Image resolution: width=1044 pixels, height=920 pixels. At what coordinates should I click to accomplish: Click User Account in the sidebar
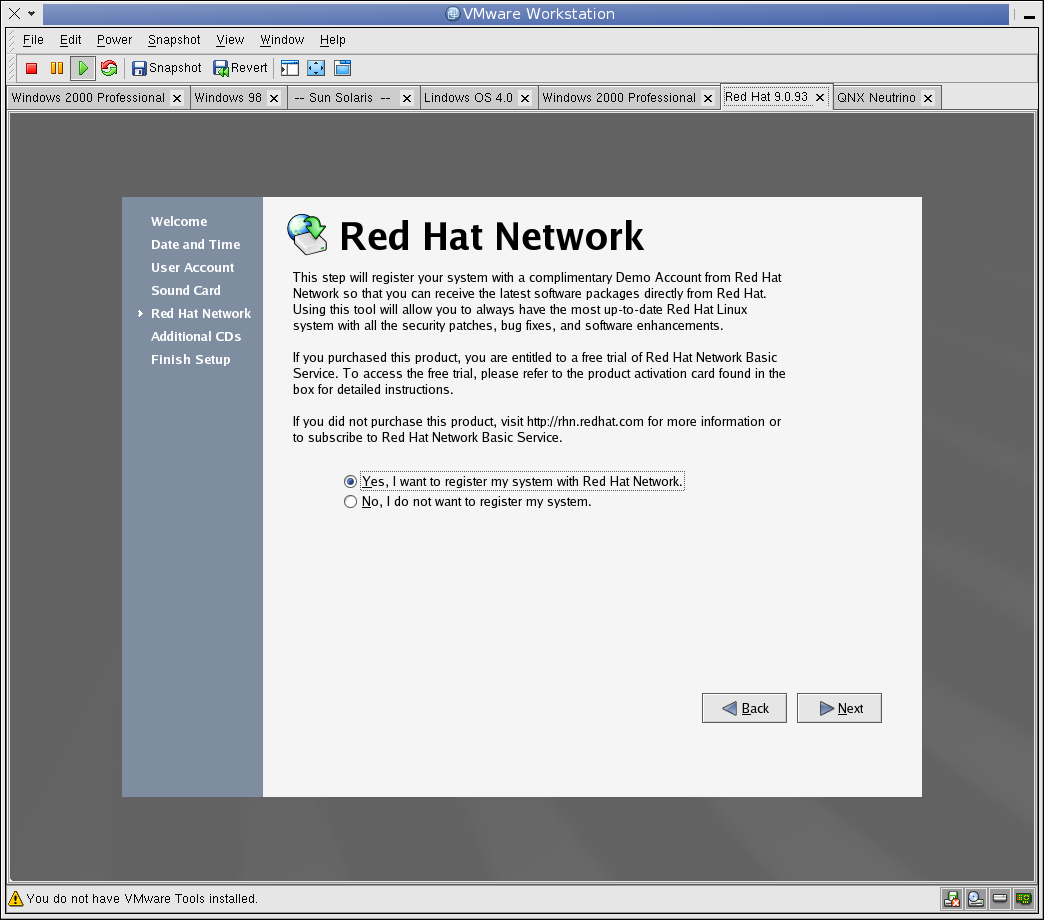(x=192, y=268)
